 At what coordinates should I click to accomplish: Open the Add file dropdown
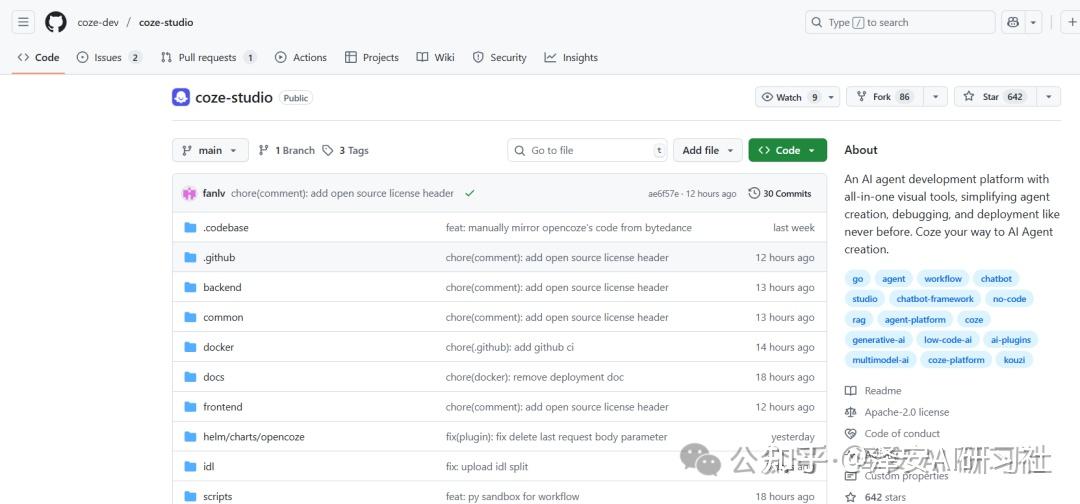(708, 150)
